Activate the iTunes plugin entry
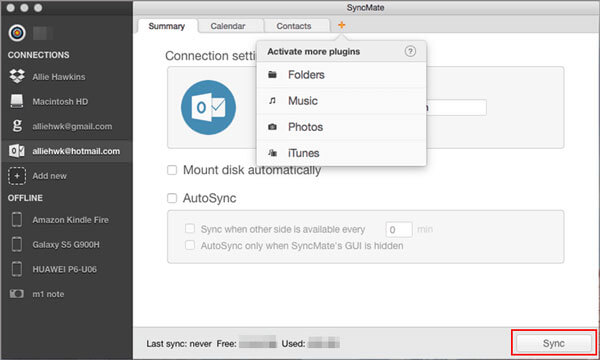The width and height of the screenshot is (600, 360). (341, 153)
